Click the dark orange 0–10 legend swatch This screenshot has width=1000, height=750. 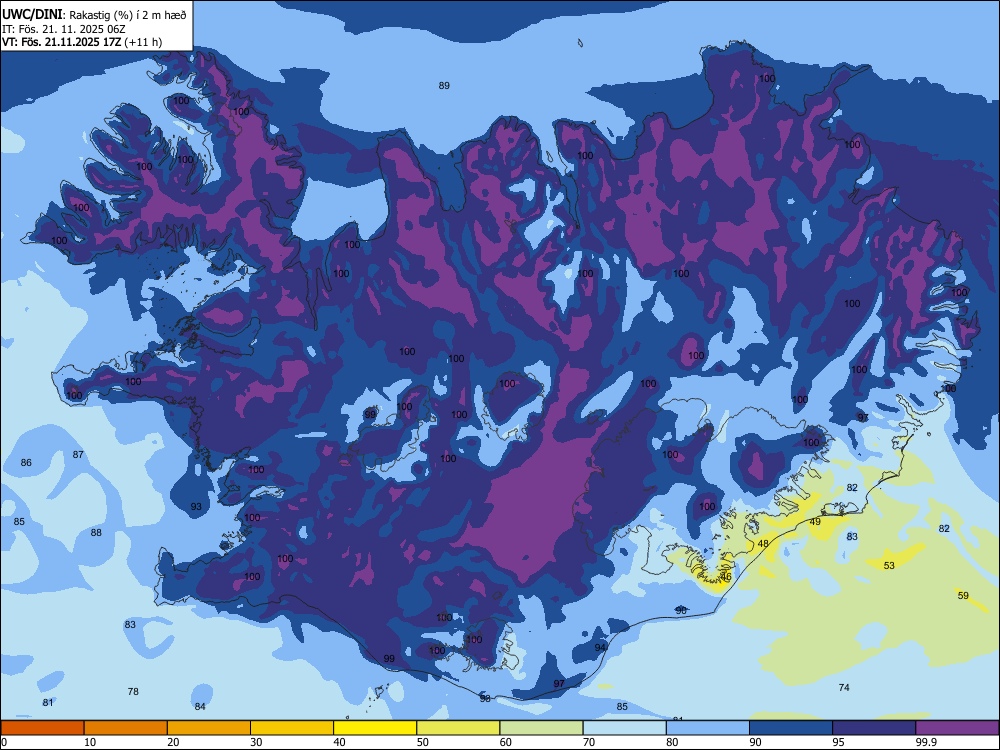pyautogui.click(x=42, y=728)
